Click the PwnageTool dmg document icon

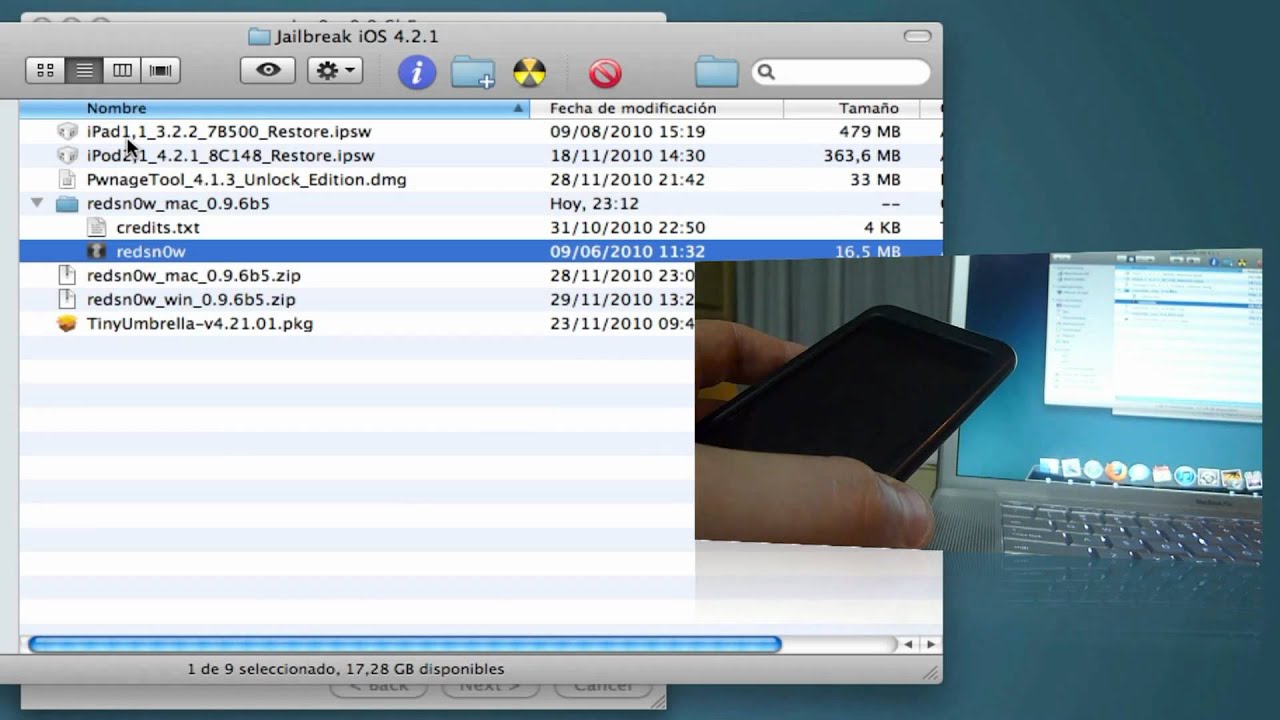click(x=67, y=179)
